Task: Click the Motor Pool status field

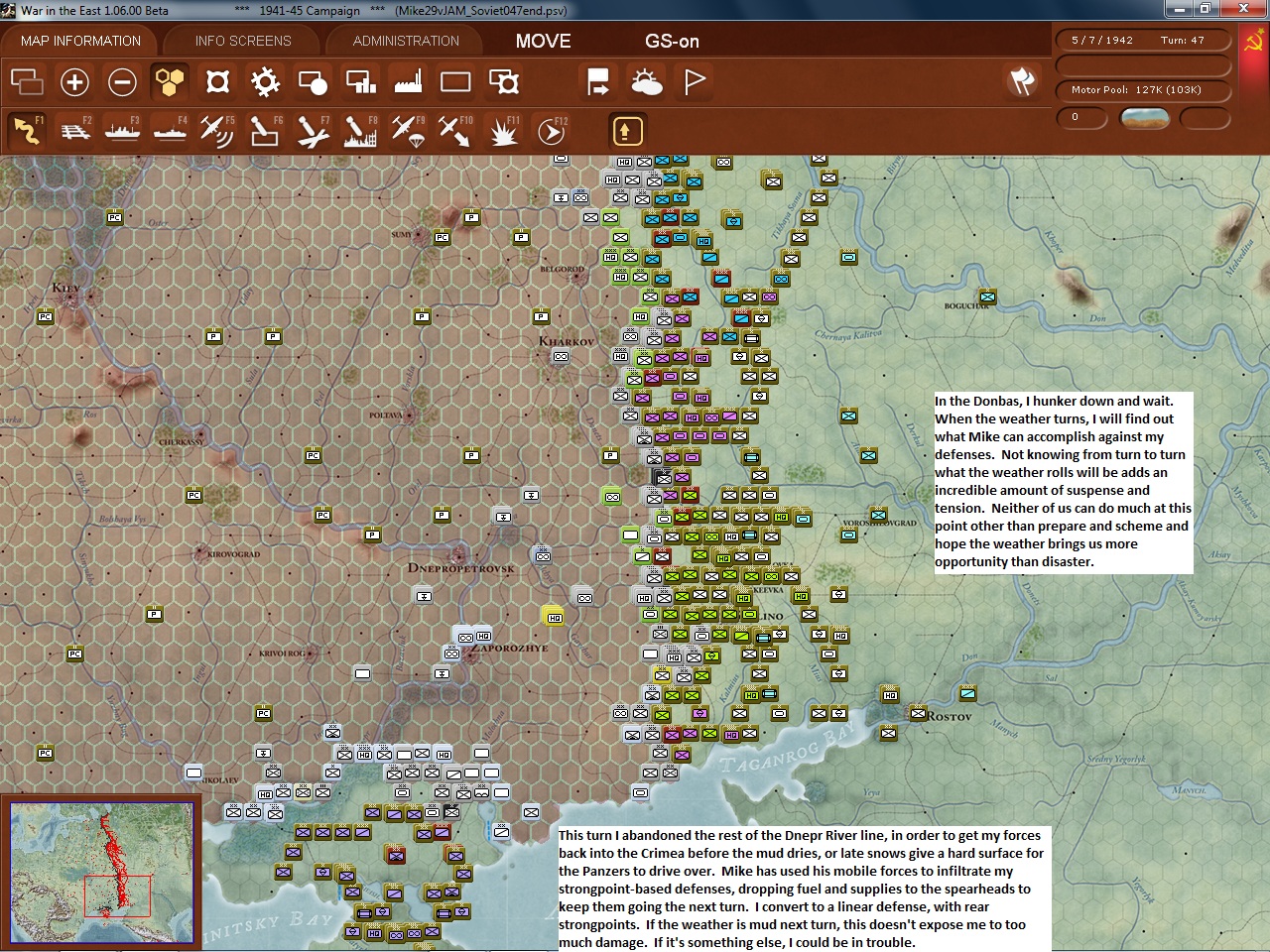Action: coord(1143,90)
